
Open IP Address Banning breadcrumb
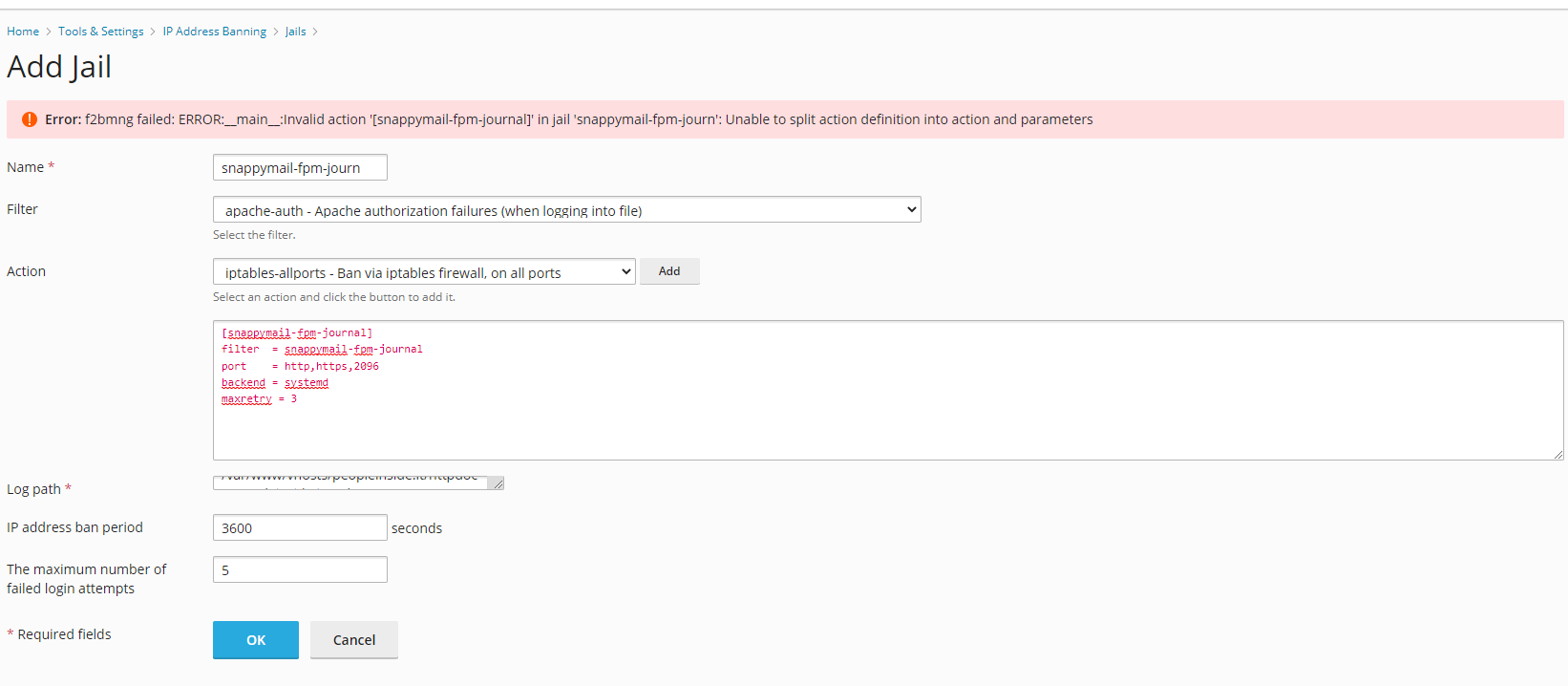pyautogui.click(x=215, y=32)
